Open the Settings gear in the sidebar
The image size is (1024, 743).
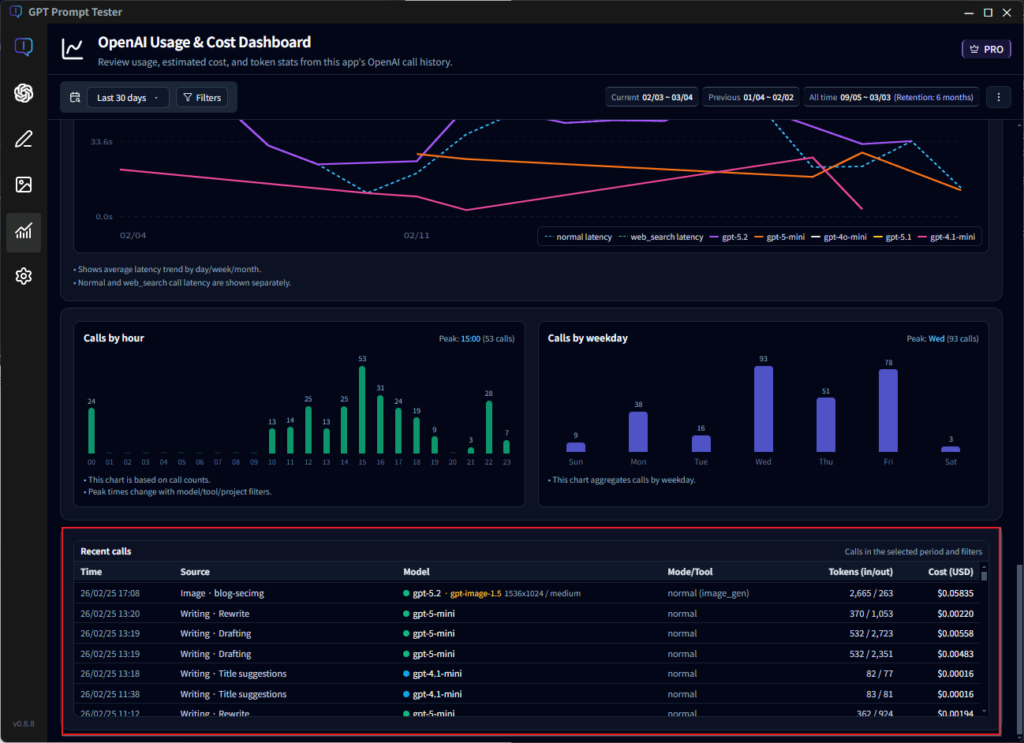pos(23,276)
